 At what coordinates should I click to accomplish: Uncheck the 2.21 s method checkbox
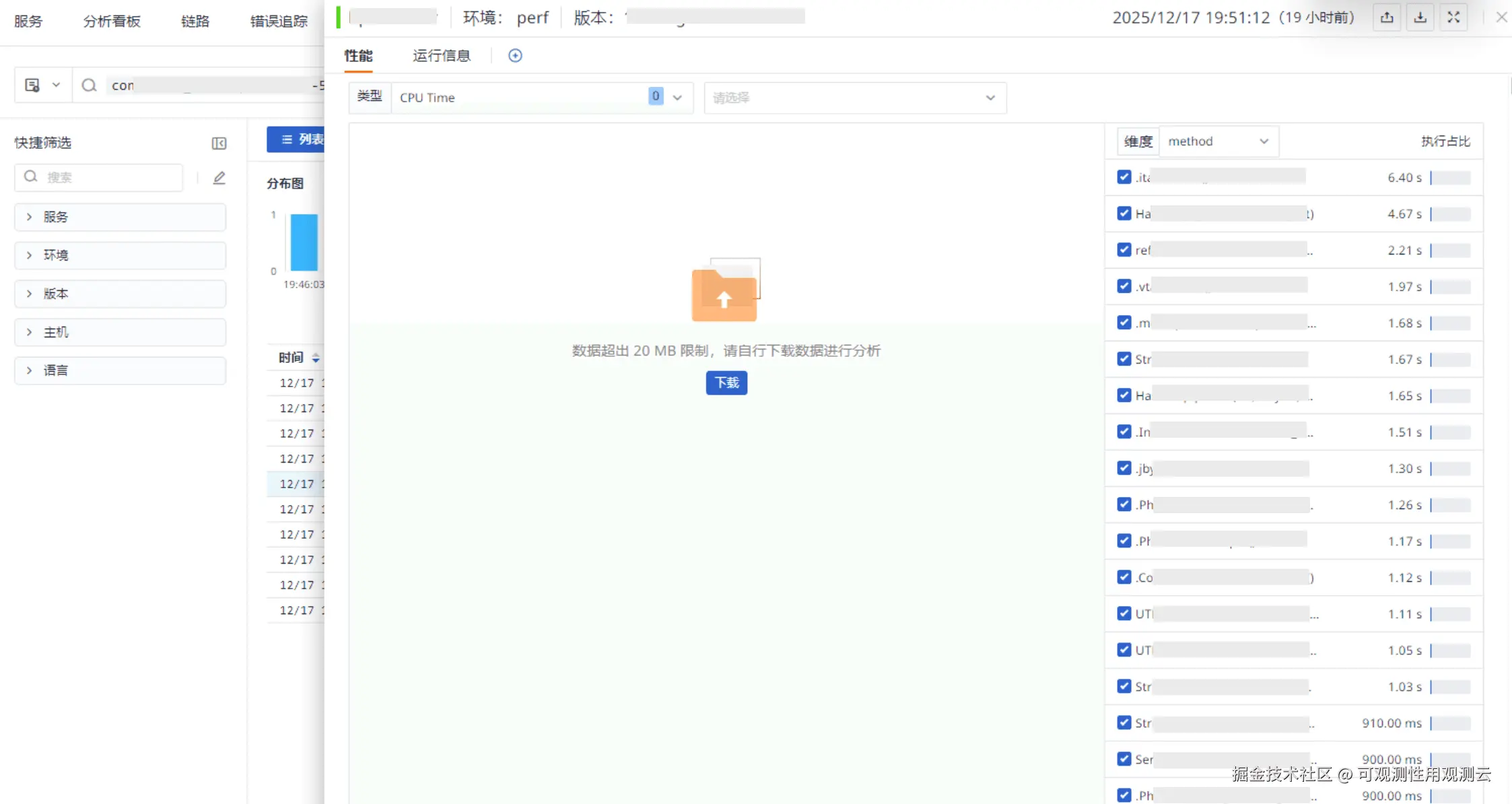tap(1124, 250)
